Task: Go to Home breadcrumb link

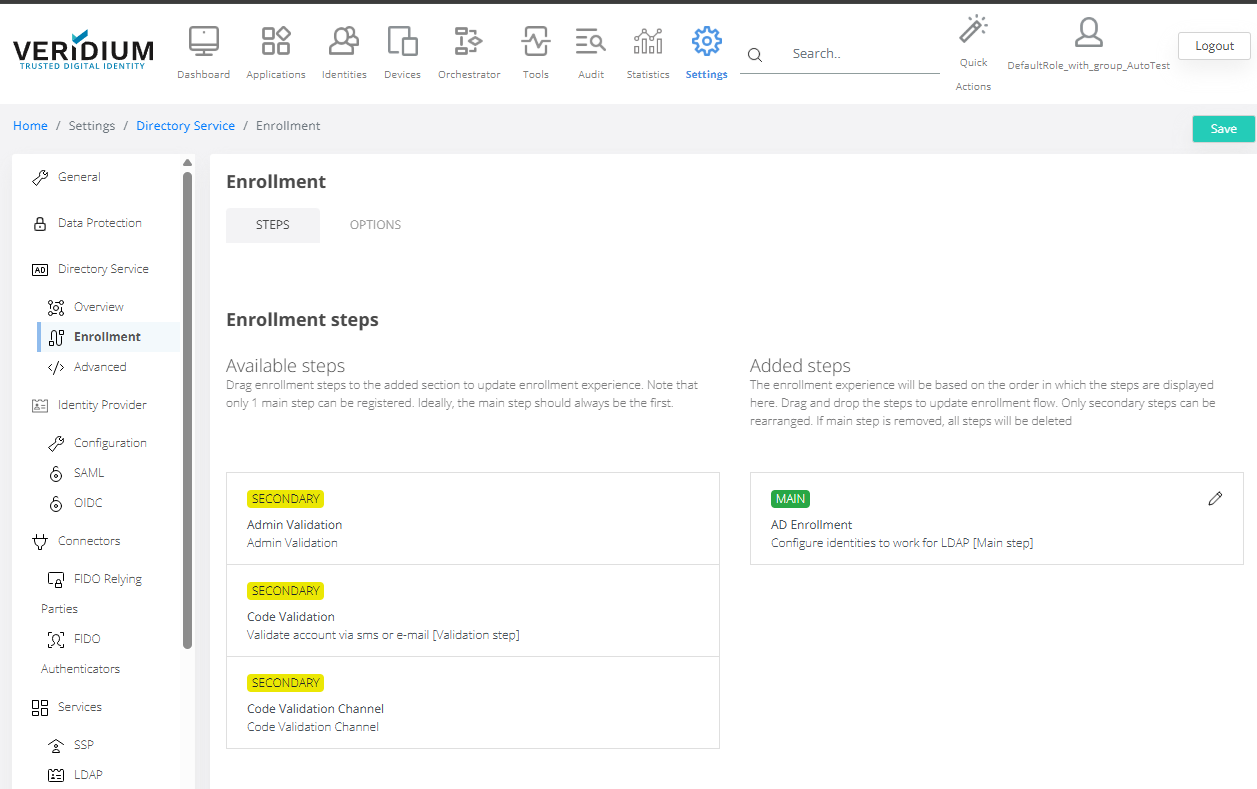Action: (30, 126)
